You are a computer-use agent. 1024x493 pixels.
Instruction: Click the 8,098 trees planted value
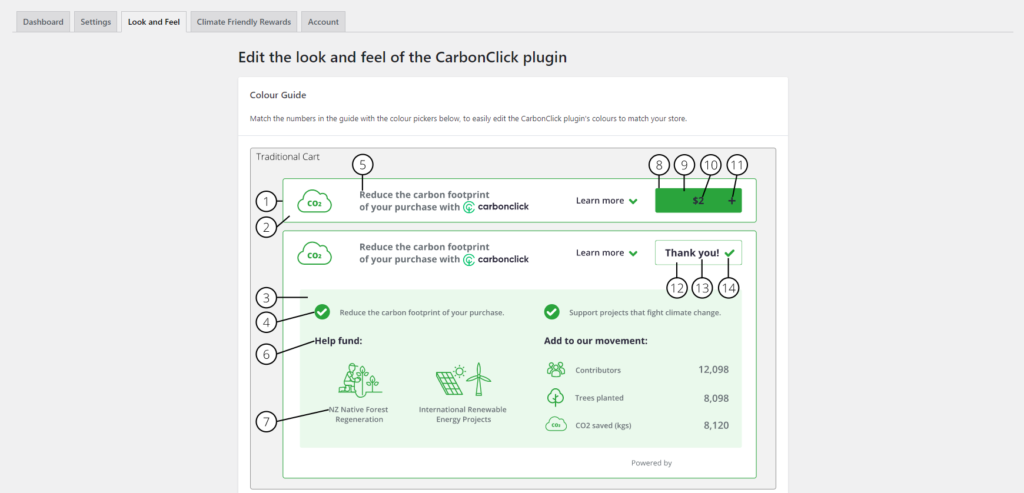716,398
